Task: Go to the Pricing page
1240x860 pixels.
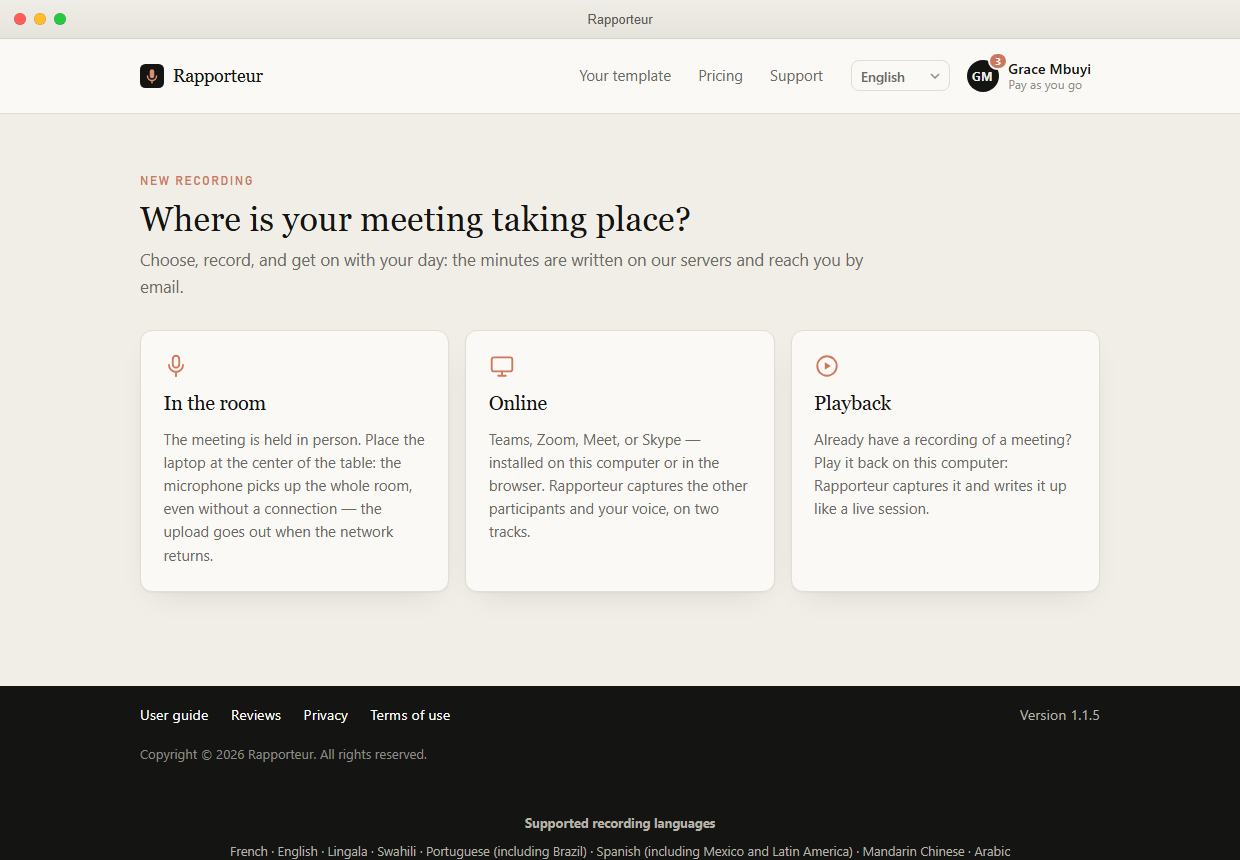Action: click(720, 76)
